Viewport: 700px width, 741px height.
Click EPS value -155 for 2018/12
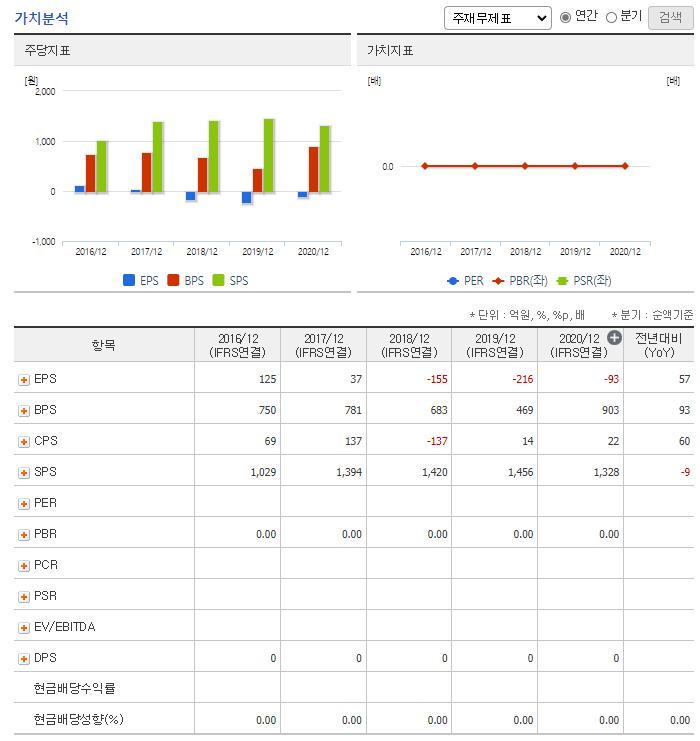point(437,379)
